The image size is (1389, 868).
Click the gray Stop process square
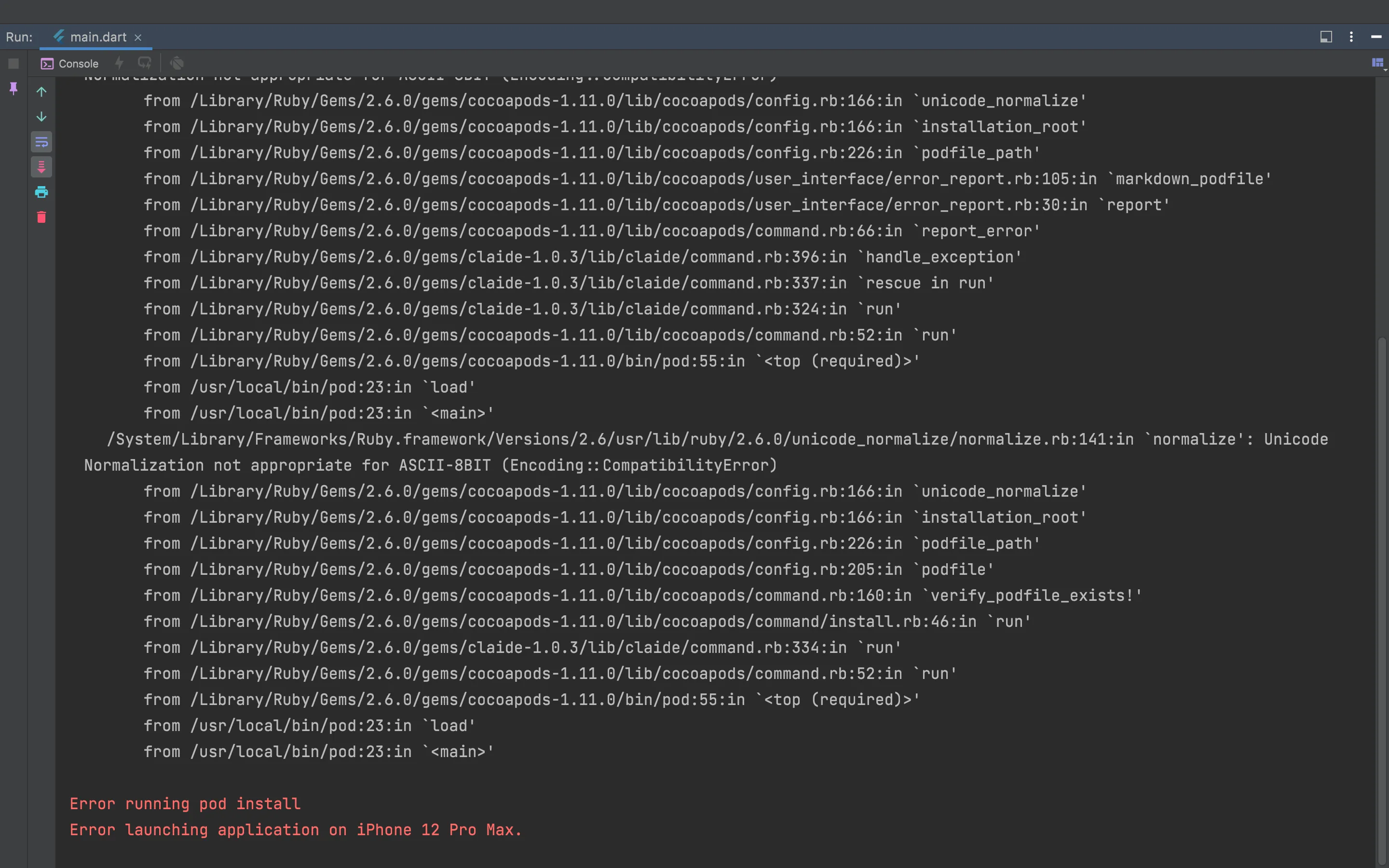[14, 63]
